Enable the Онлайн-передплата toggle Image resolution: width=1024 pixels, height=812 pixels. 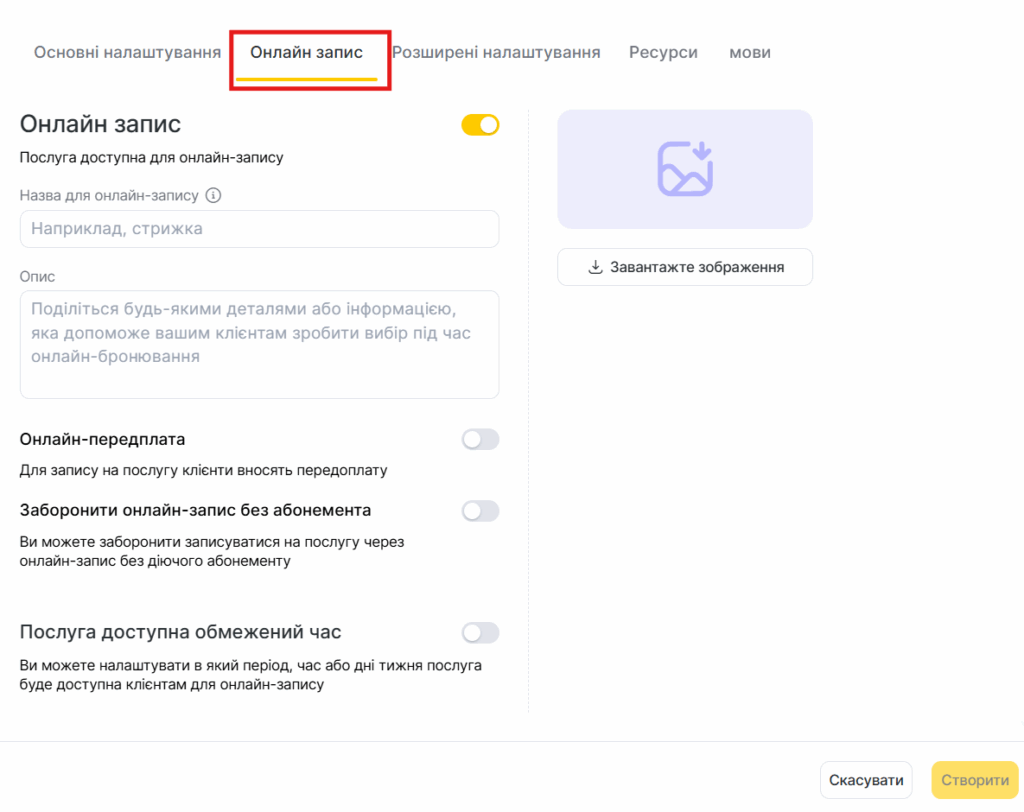point(480,439)
